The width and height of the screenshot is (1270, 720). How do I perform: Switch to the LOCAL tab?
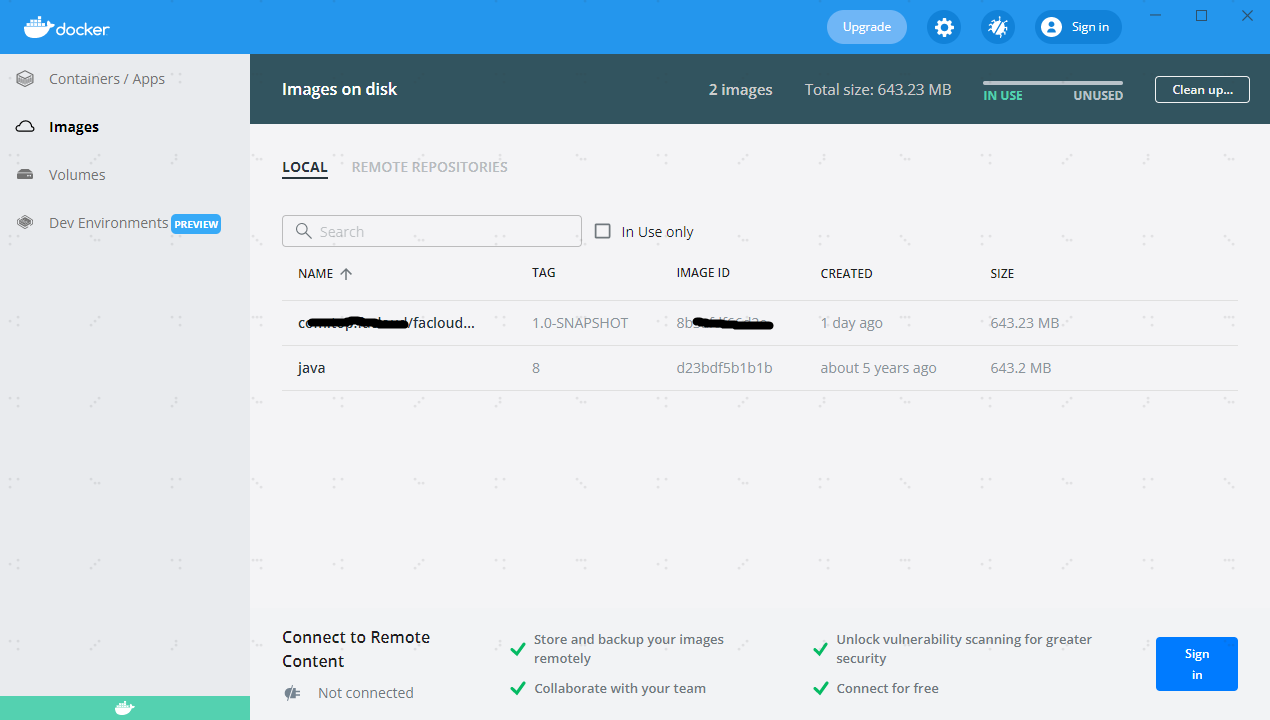pos(305,167)
